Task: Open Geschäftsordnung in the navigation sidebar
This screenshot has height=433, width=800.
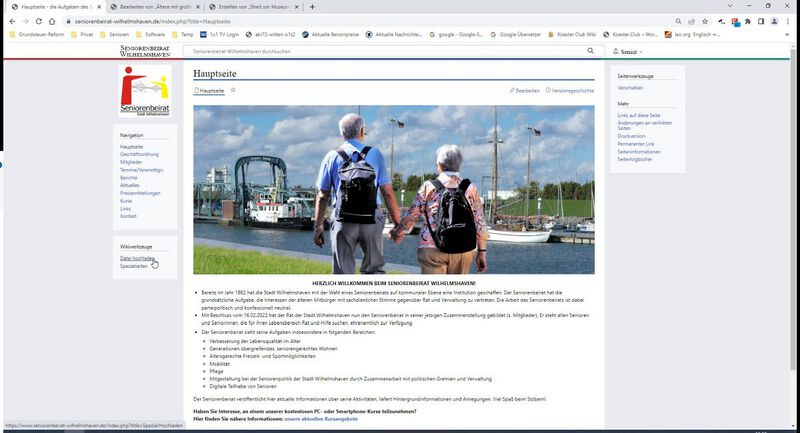Action: [x=139, y=154]
